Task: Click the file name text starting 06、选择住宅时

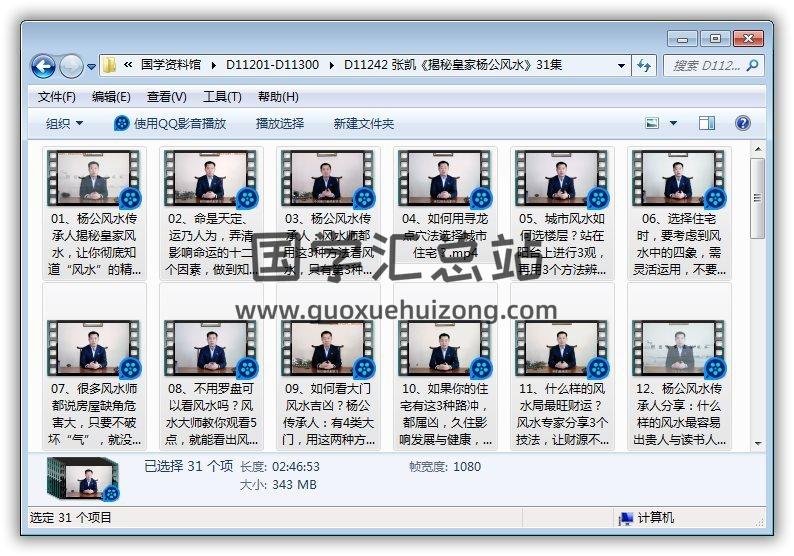Action: click(x=679, y=244)
